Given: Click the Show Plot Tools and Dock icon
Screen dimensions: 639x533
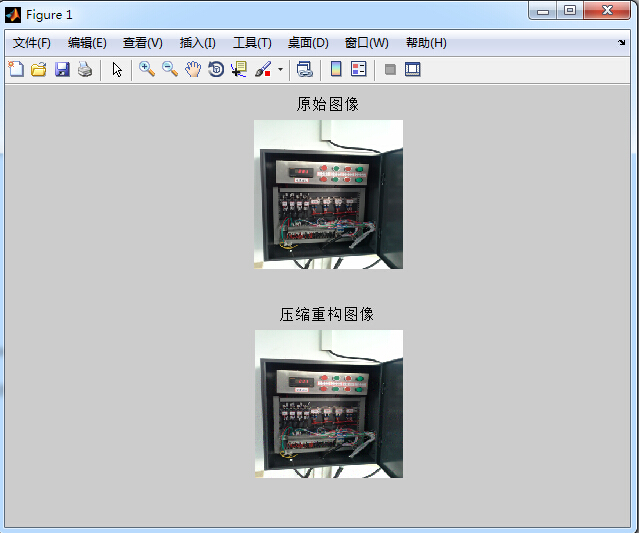Looking at the screenshot, I should pos(413,69).
